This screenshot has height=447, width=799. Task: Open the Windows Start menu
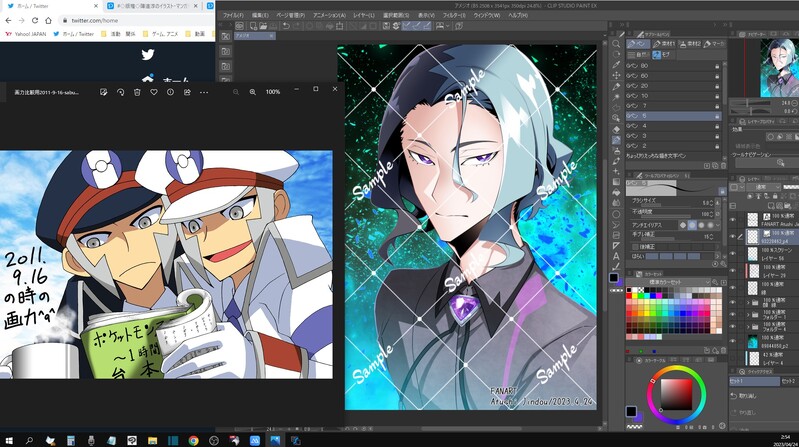tap(9, 440)
